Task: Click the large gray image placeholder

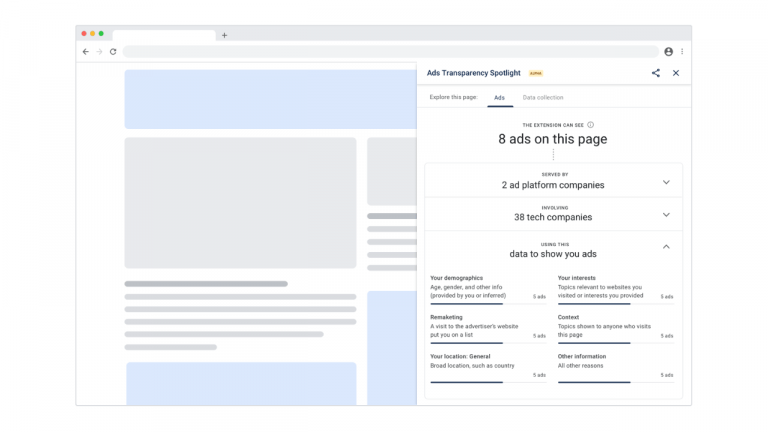Action: (240, 203)
